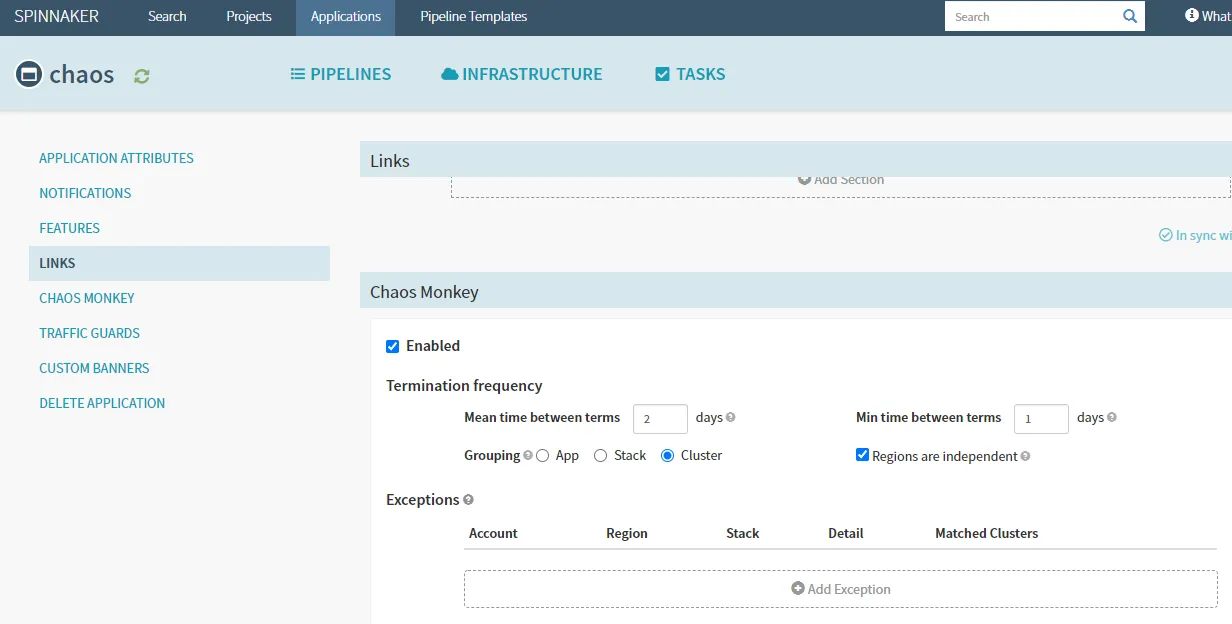Open Delete Application in sidebar

coord(102,403)
